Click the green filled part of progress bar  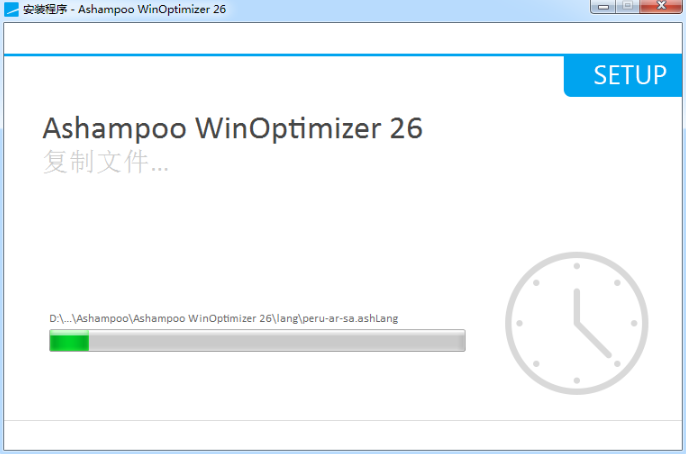coord(69,341)
